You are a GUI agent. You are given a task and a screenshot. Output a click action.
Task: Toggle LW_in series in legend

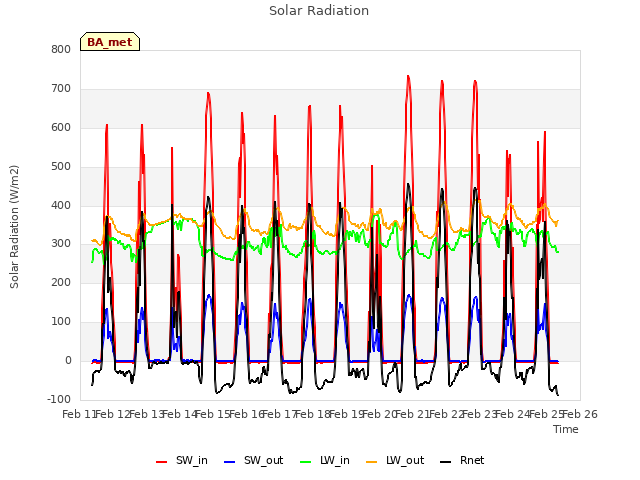(325, 460)
